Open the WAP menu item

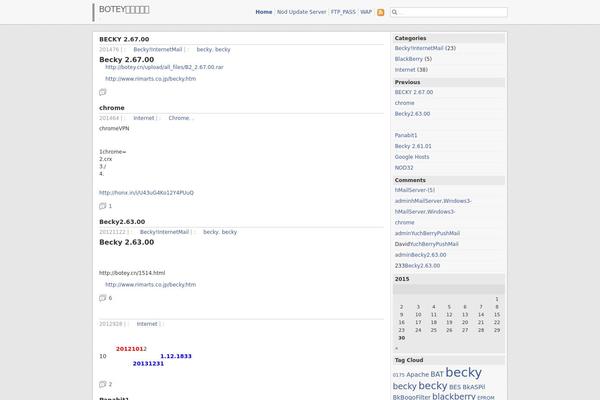366,12
